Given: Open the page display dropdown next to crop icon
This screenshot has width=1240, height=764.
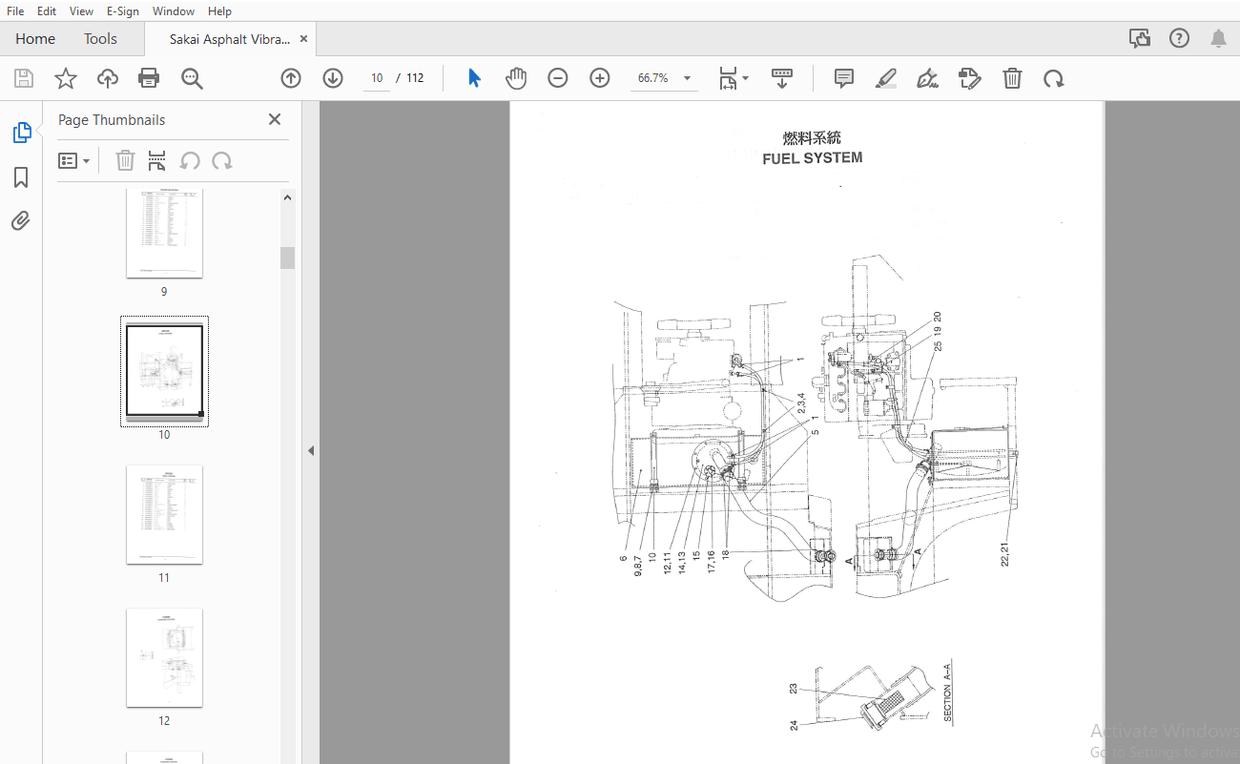Looking at the screenshot, I should click(x=744, y=78).
